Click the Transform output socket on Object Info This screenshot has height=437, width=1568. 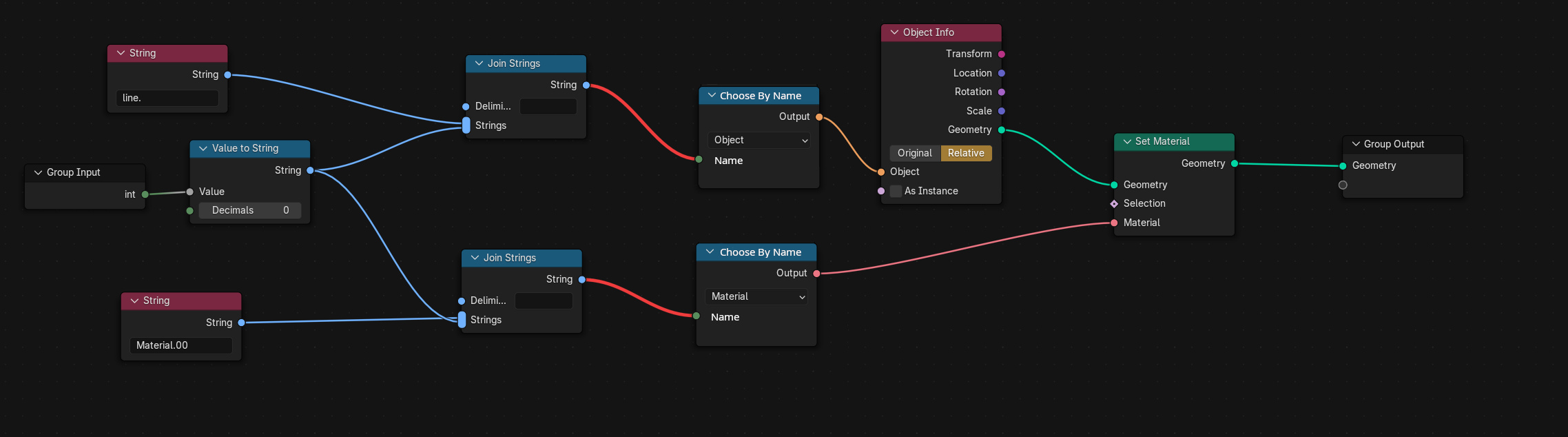1002,54
